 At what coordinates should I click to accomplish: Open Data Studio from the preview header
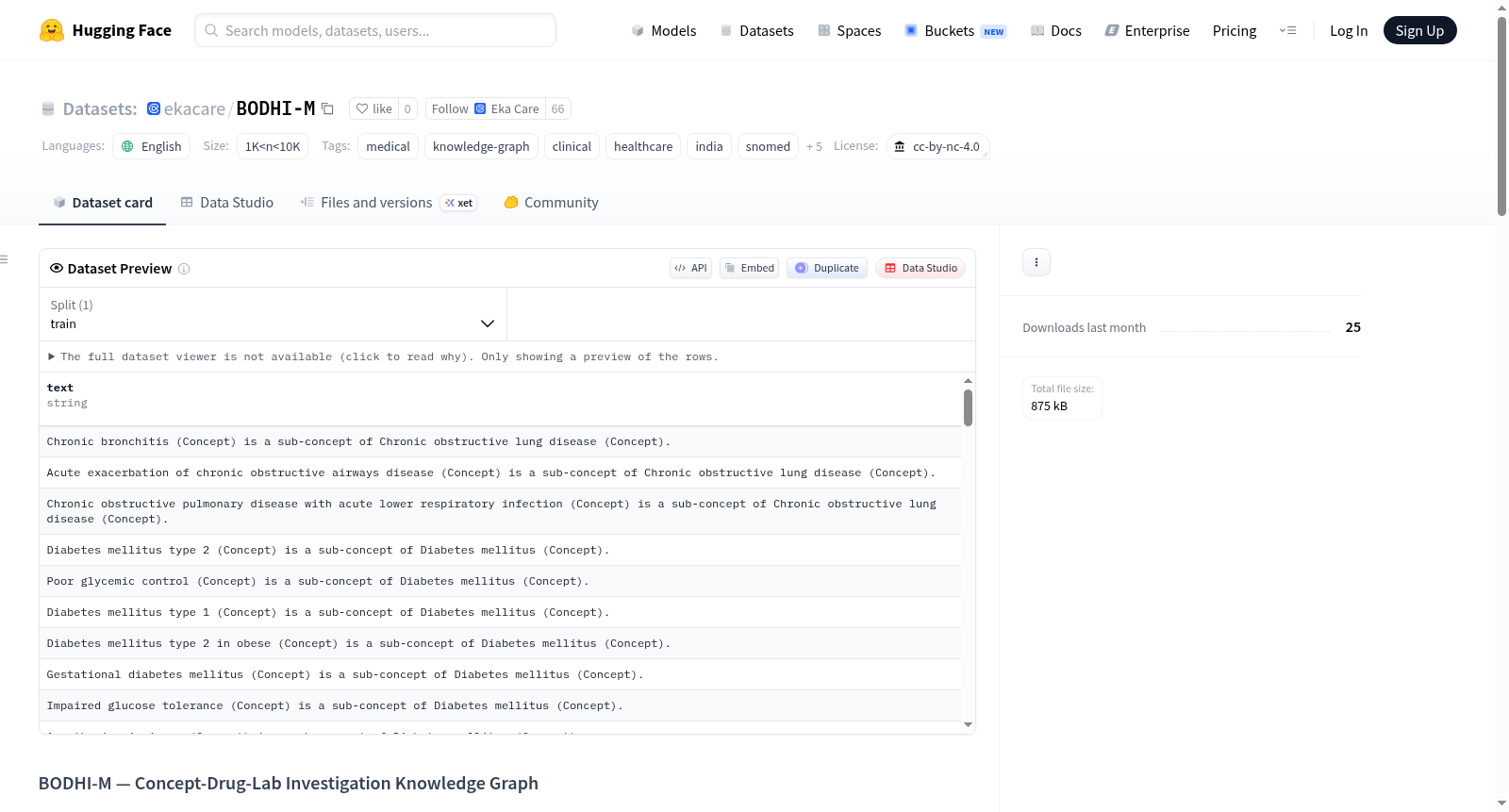(x=920, y=268)
